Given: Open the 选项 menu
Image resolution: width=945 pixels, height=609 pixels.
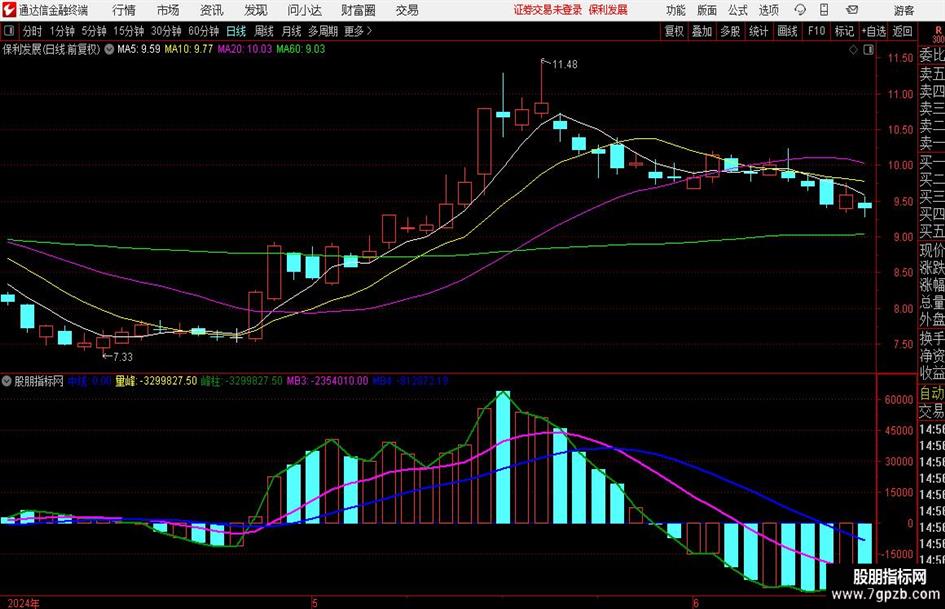Looking at the screenshot, I should tap(768, 10).
